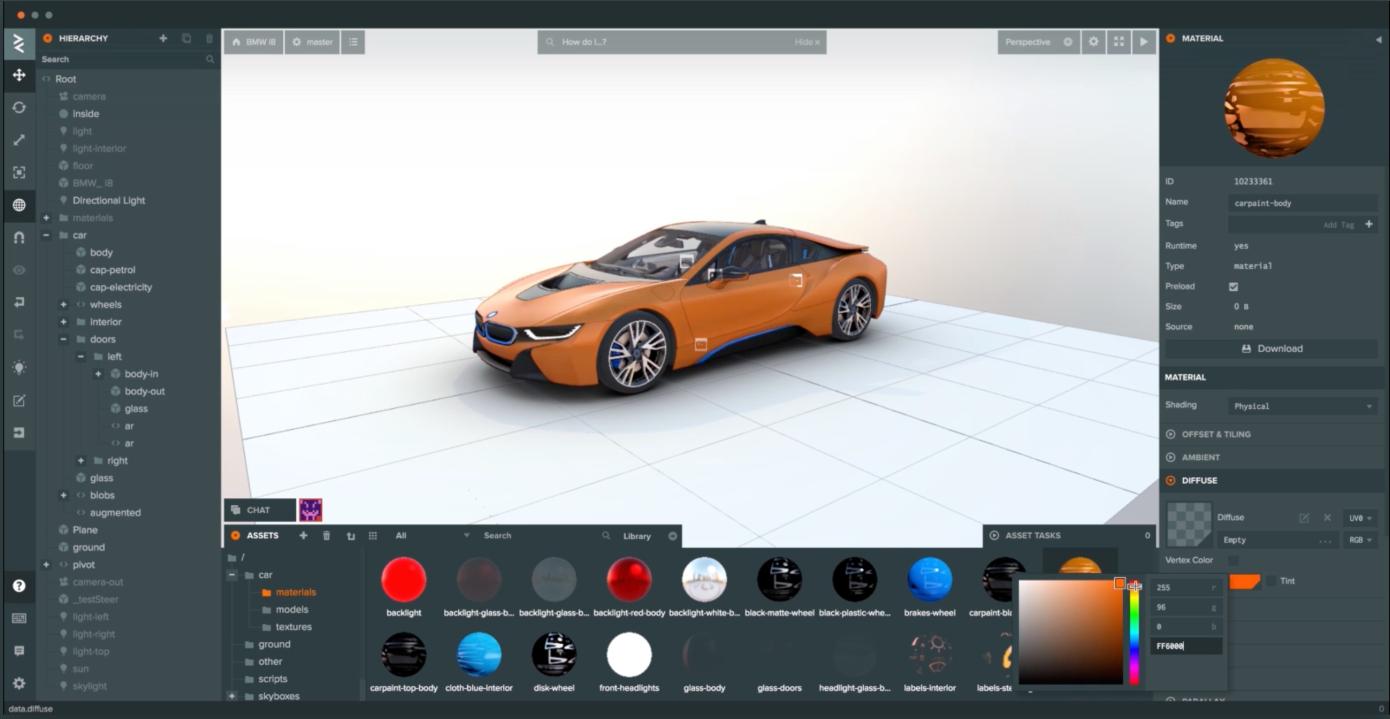Select the Rotate gizmo tool
The height and width of the screenshot is (719, 1390).
pos(18,107)
